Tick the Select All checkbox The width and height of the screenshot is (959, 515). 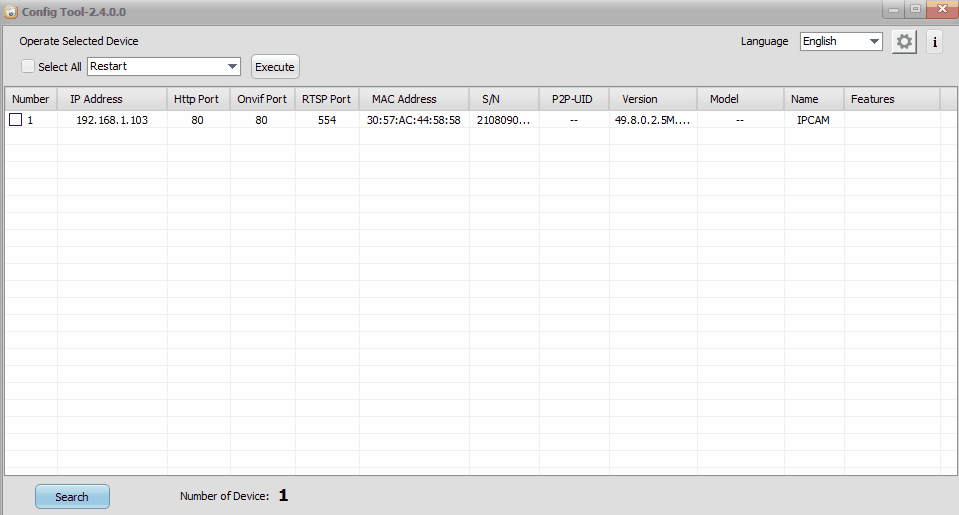pyautogui.click(x=28, y=66)
